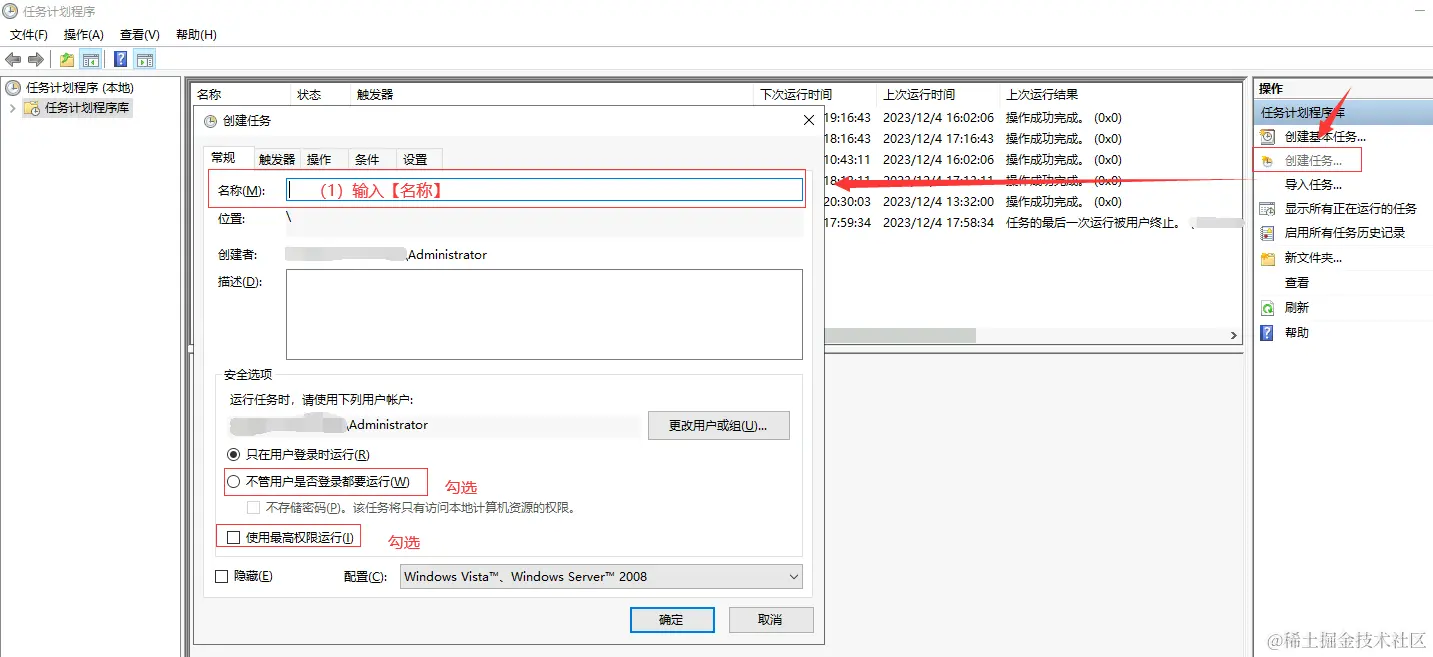The image size is (1433, 657).
Task: Switch to the 触发器 tab
Action: click(277, 159)
